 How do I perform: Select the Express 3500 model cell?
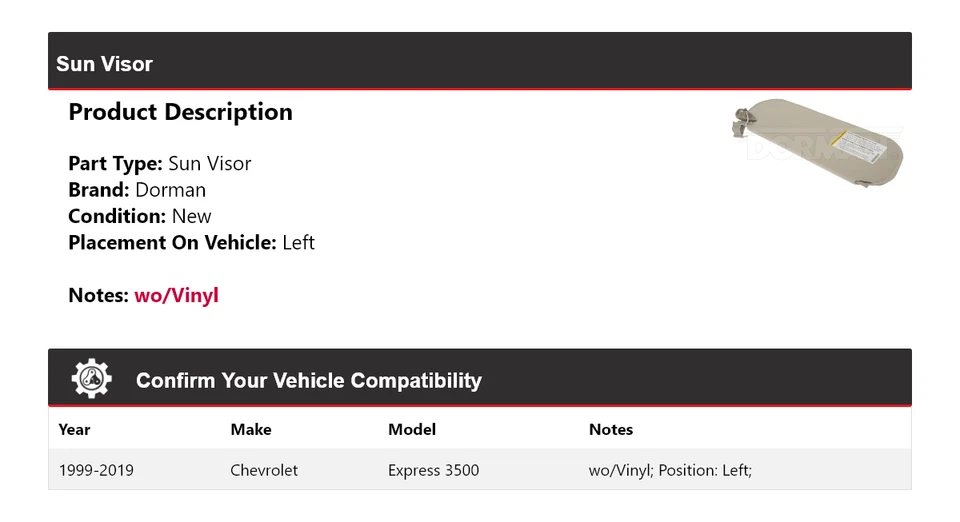(x=433, y=470)
